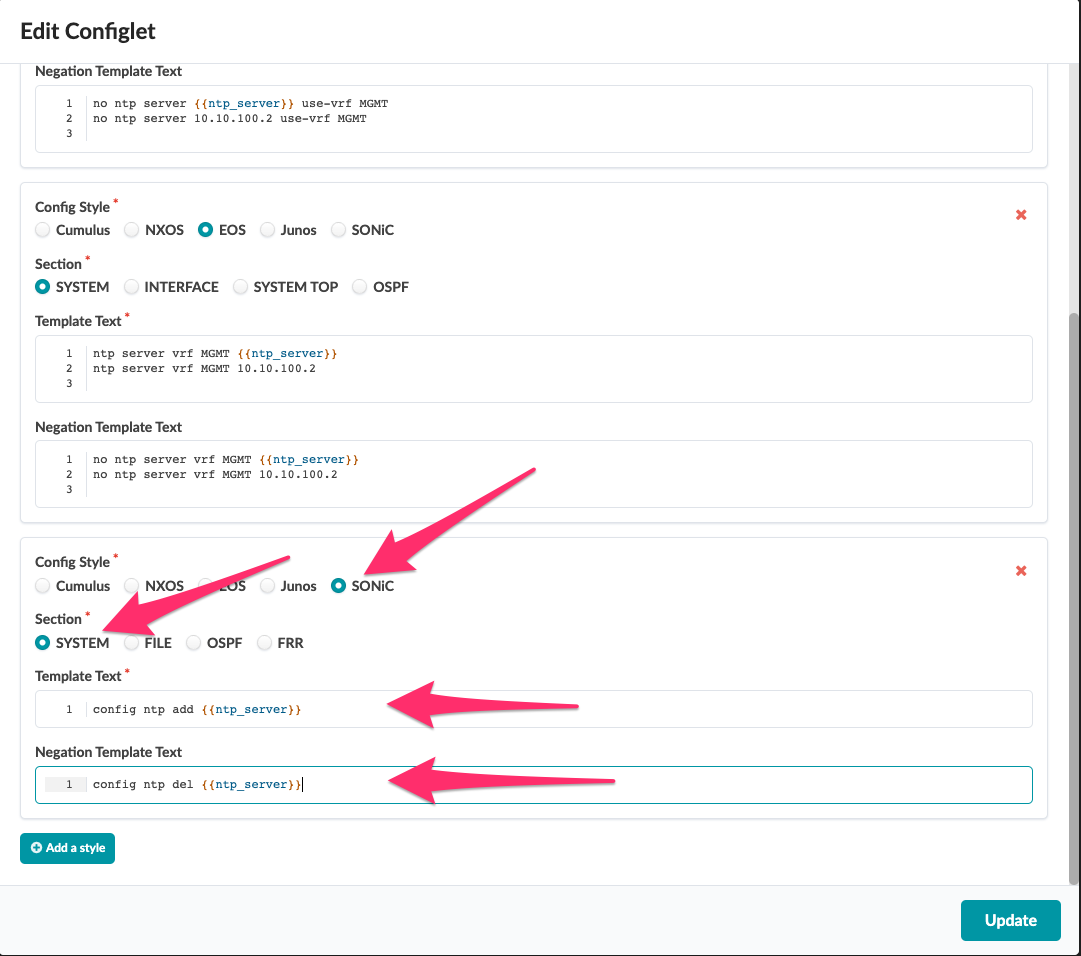Select the FRR section option
The image size is (1081, 956).
(264, 642)
